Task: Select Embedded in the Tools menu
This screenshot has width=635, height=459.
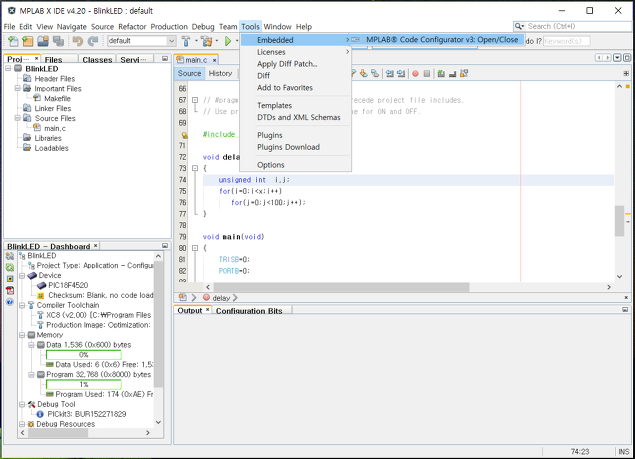Action: click(295, 40)
